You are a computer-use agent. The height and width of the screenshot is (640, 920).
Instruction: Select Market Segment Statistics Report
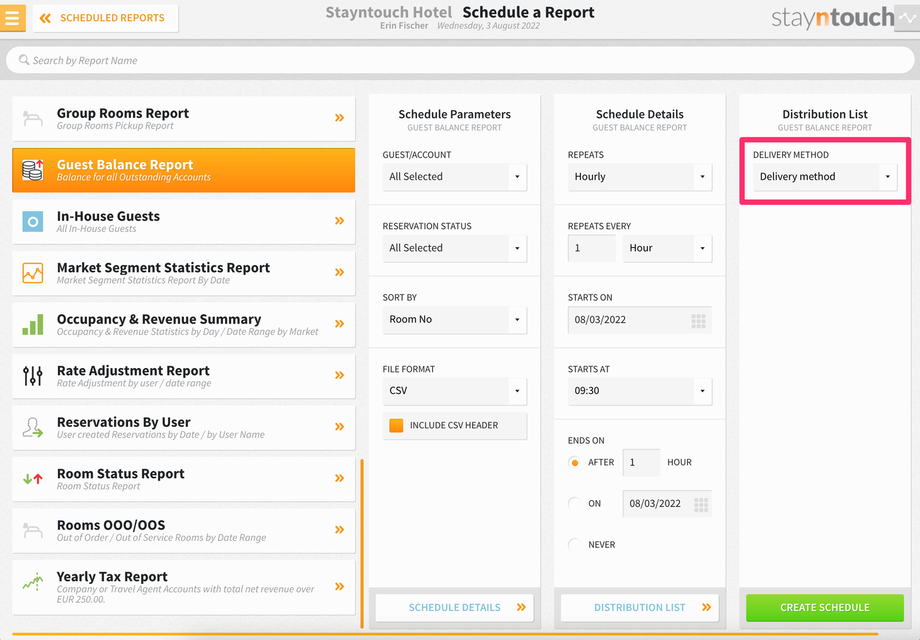(184, 273)
